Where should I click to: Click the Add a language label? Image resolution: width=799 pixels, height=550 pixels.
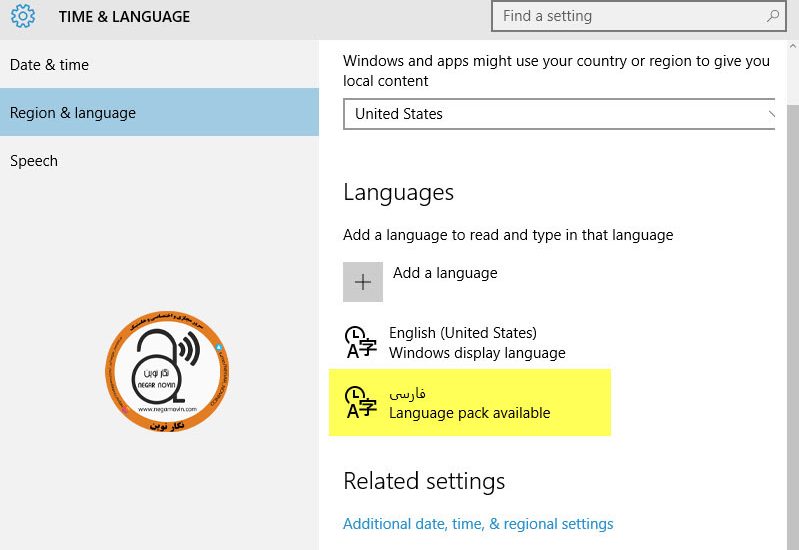click(x=445, y=273)
